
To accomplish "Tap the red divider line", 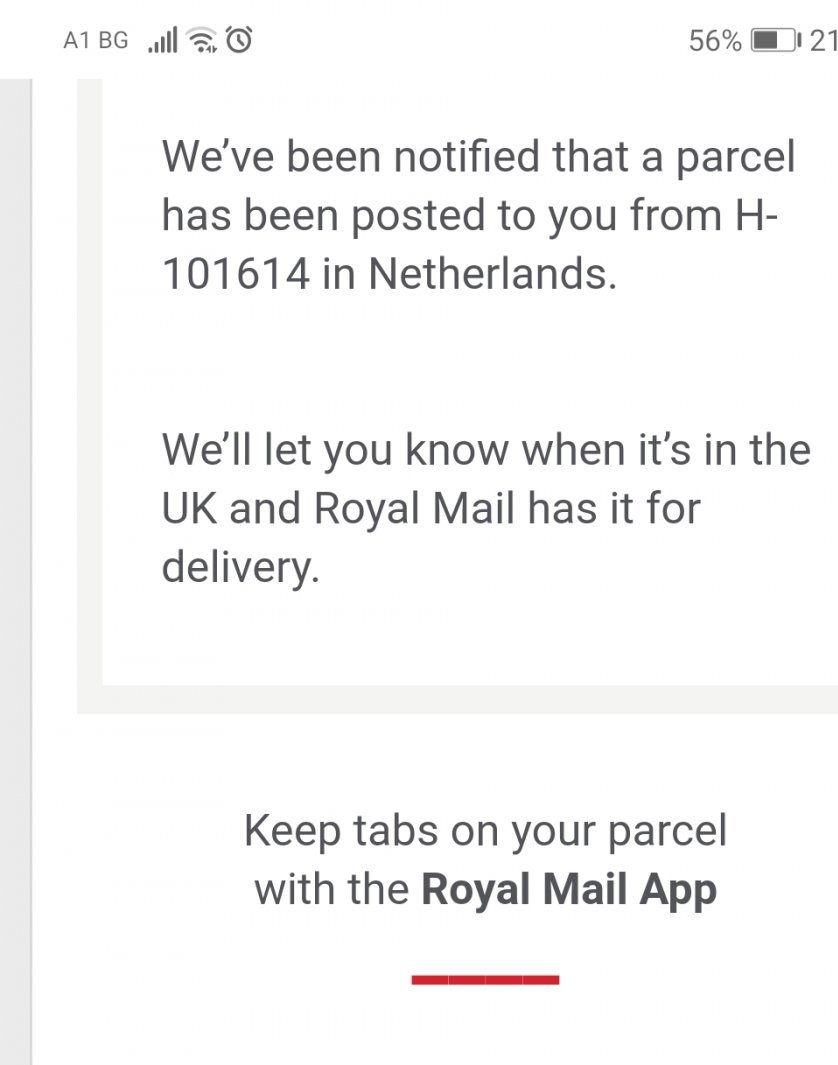I will point(485,979).
